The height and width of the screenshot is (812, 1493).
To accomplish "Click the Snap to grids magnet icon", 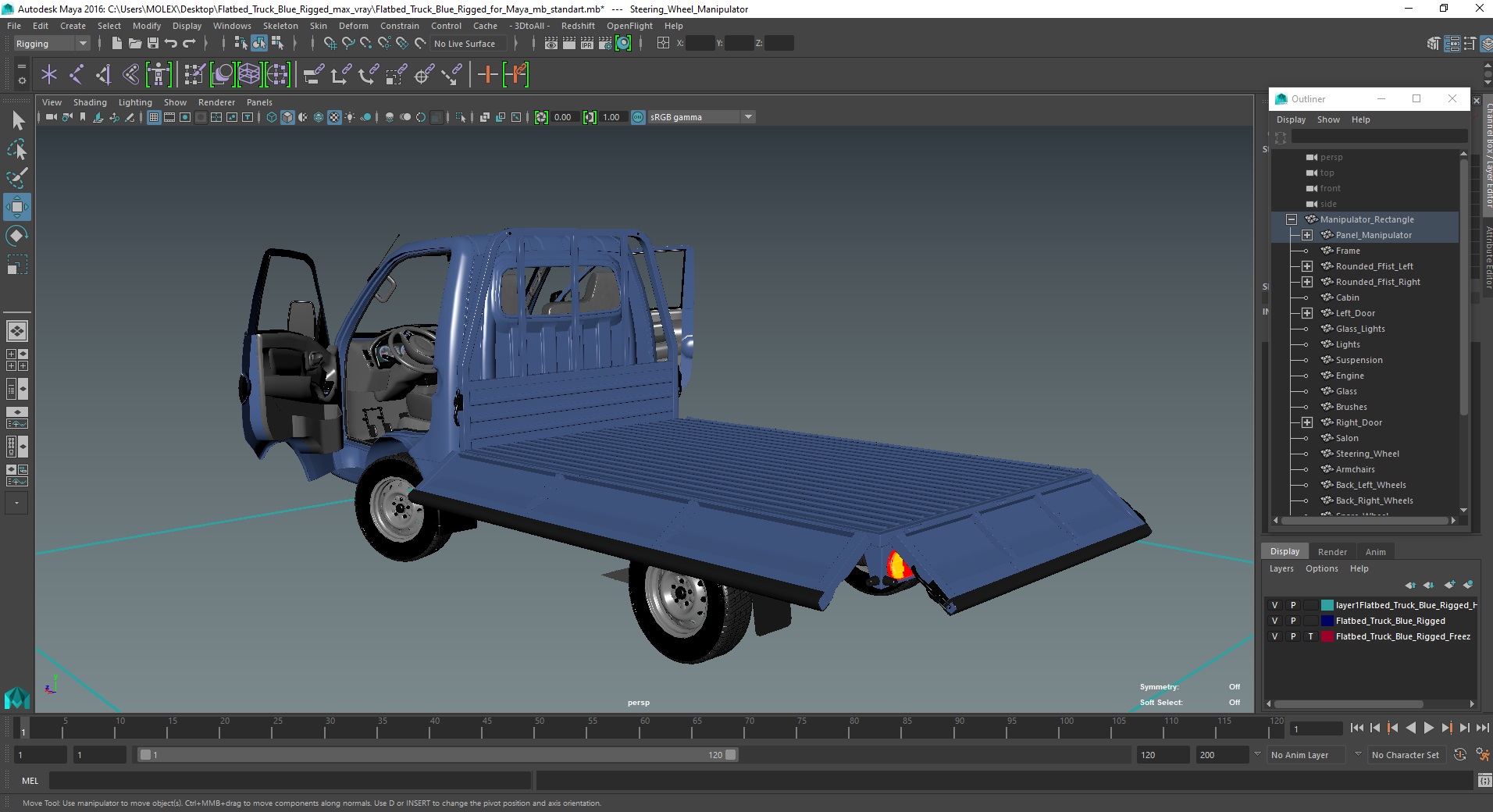I will pyautogui.click(x=330, y=43).
